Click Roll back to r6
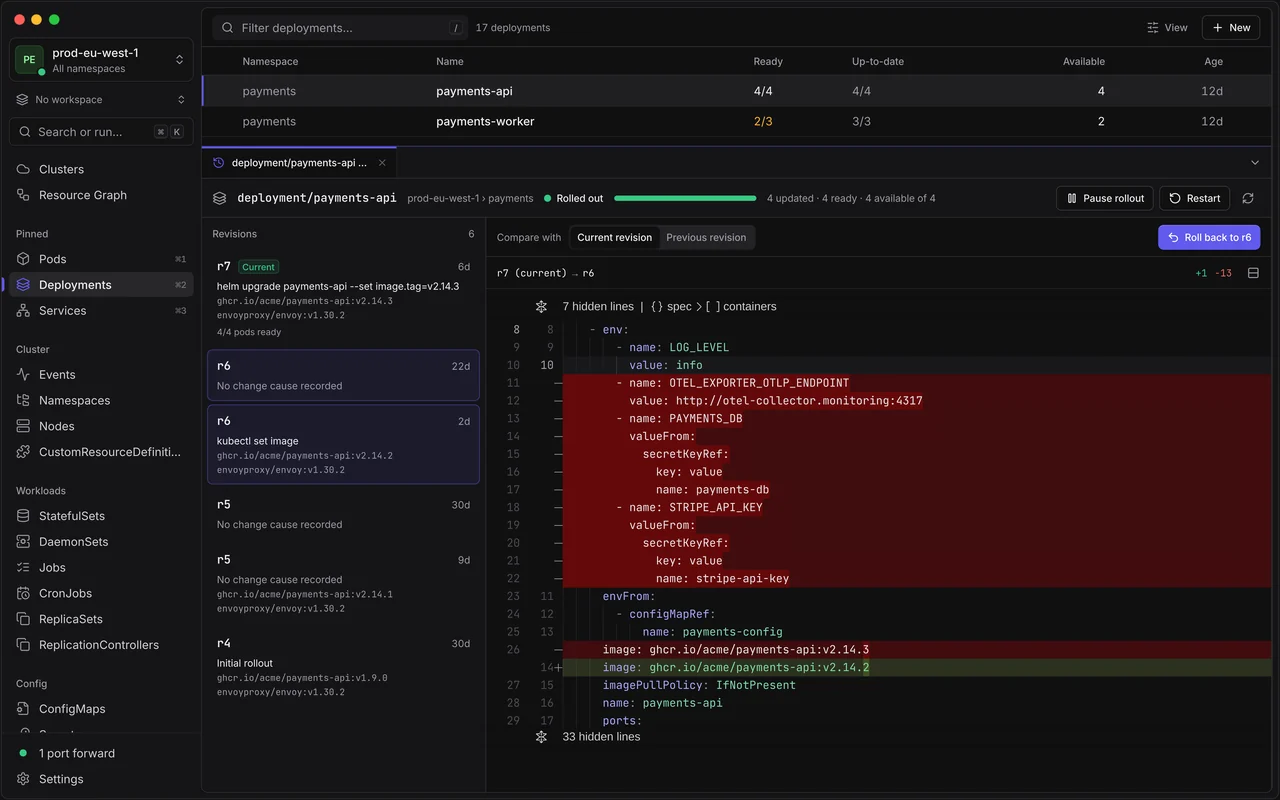Screen dimensions: 1280x800 coord(1209,238)
